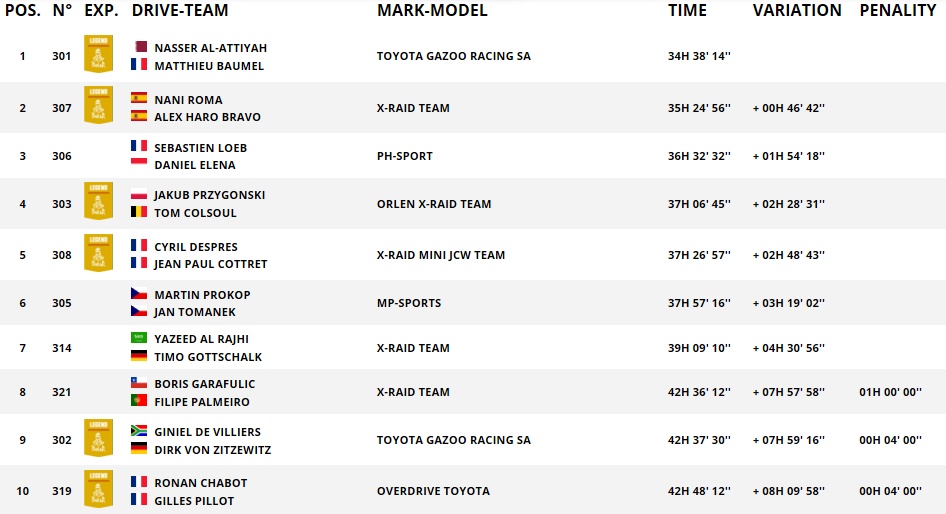Viewport: 946px width, 514px height.
Task: Click the Belgian flag next to Tom Colsoul
Action: (x=139, y=212)
